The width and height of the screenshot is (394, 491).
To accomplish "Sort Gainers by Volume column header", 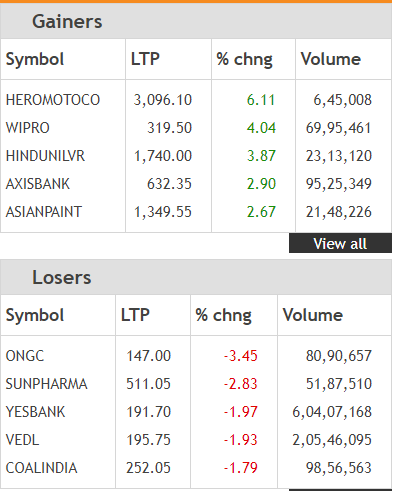I will pos(331,59).
